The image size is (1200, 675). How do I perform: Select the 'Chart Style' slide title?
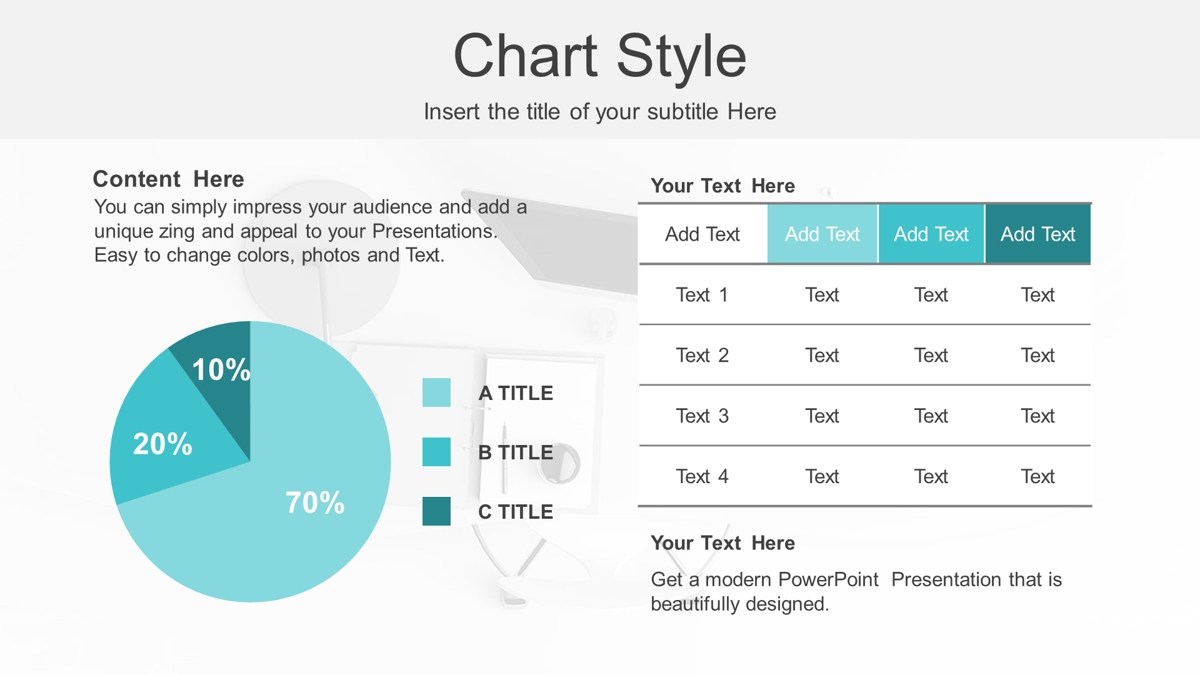coord(600,56)
